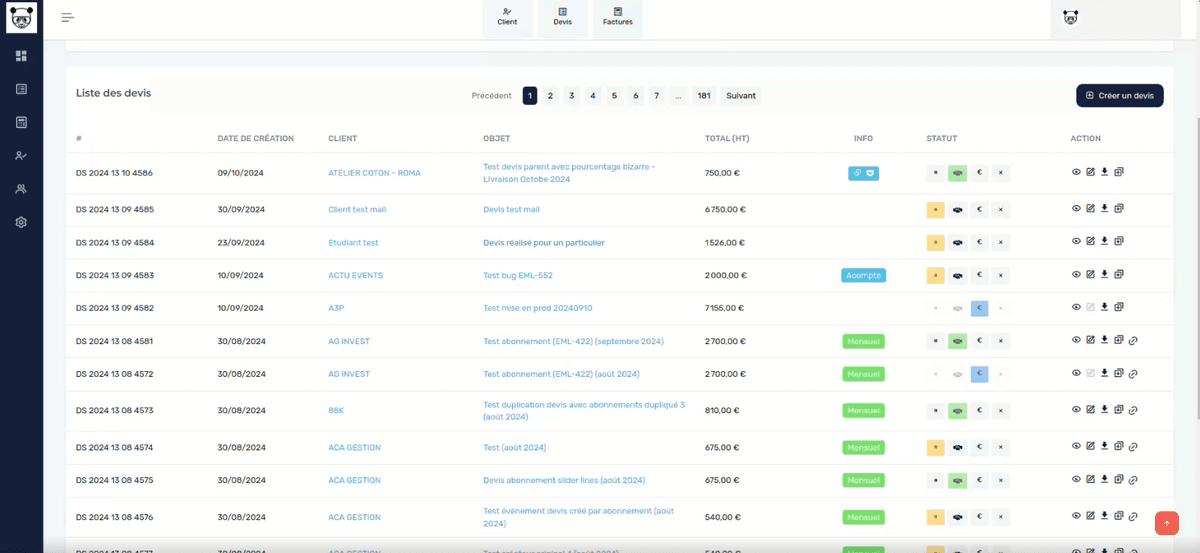Click red scroll-to-top arrow button

[x=1166, y=523]
